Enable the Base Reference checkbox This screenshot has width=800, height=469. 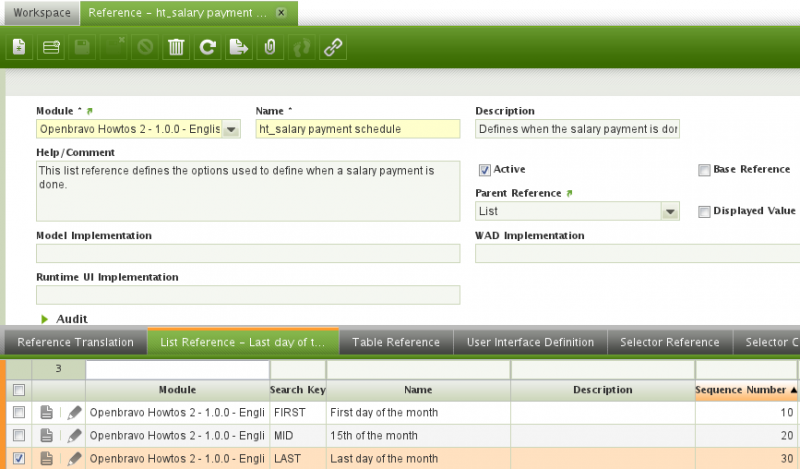(x=704, y=170)
